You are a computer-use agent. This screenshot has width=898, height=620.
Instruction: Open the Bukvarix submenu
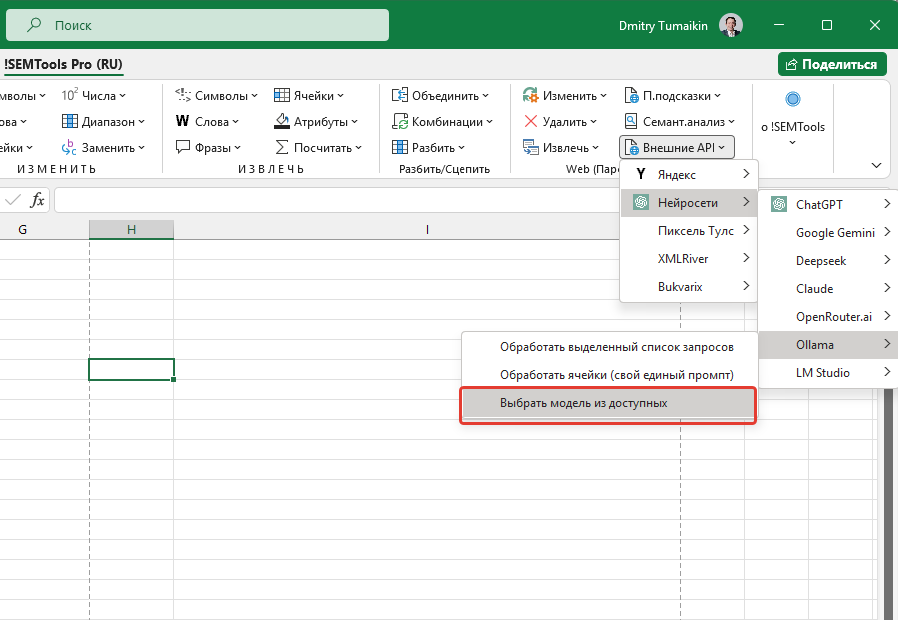click(689, 286)
